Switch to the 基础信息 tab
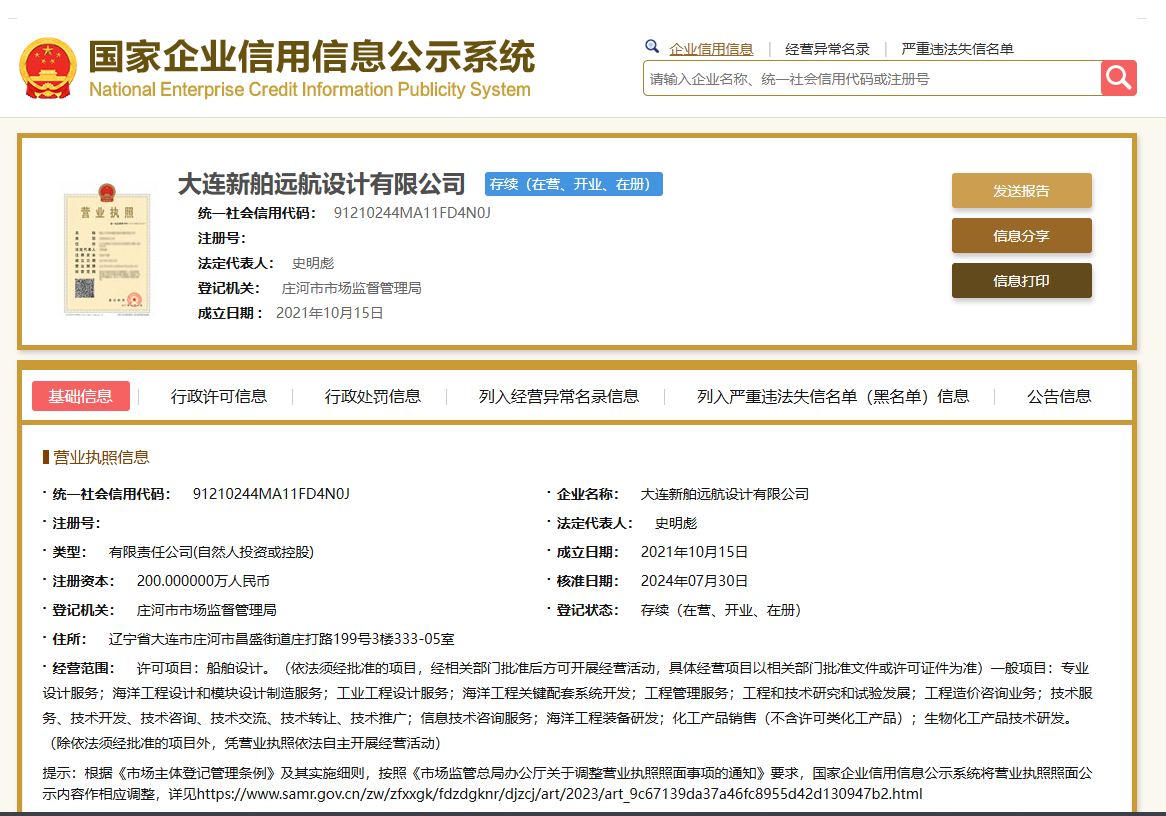The height and width of the screenshot is (816, 1166). (81, 396)
